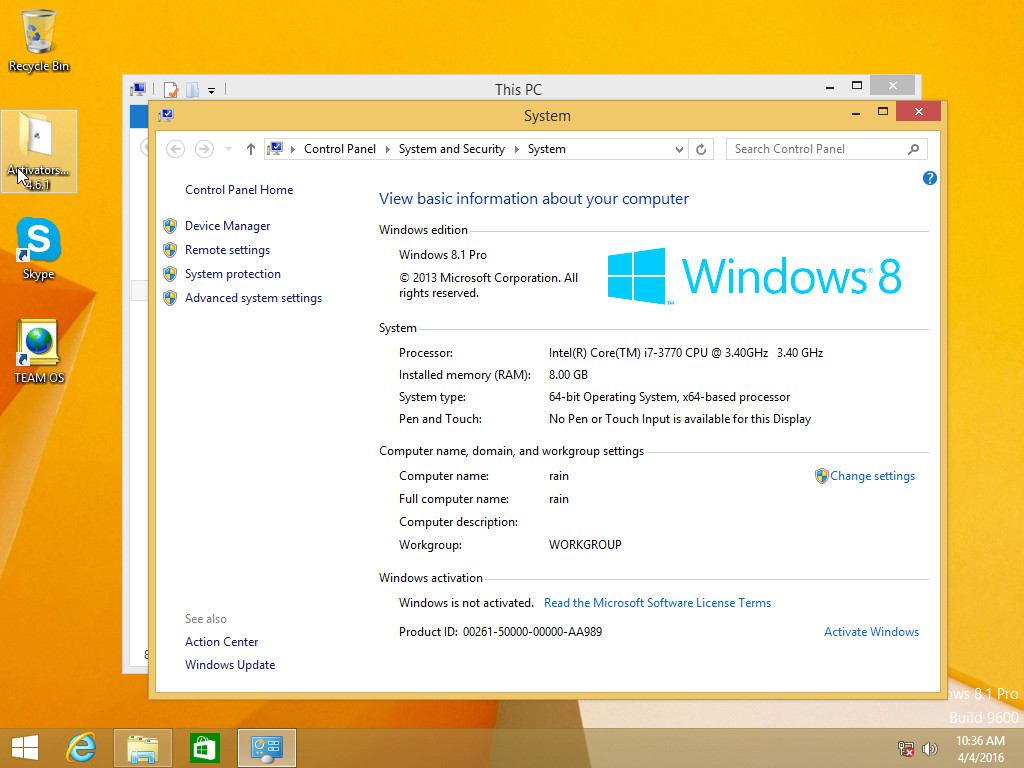This screenshot has height=768, width=1024.
Task: Select Control Panel taskbar button
Action: click(x=266, y=748)
